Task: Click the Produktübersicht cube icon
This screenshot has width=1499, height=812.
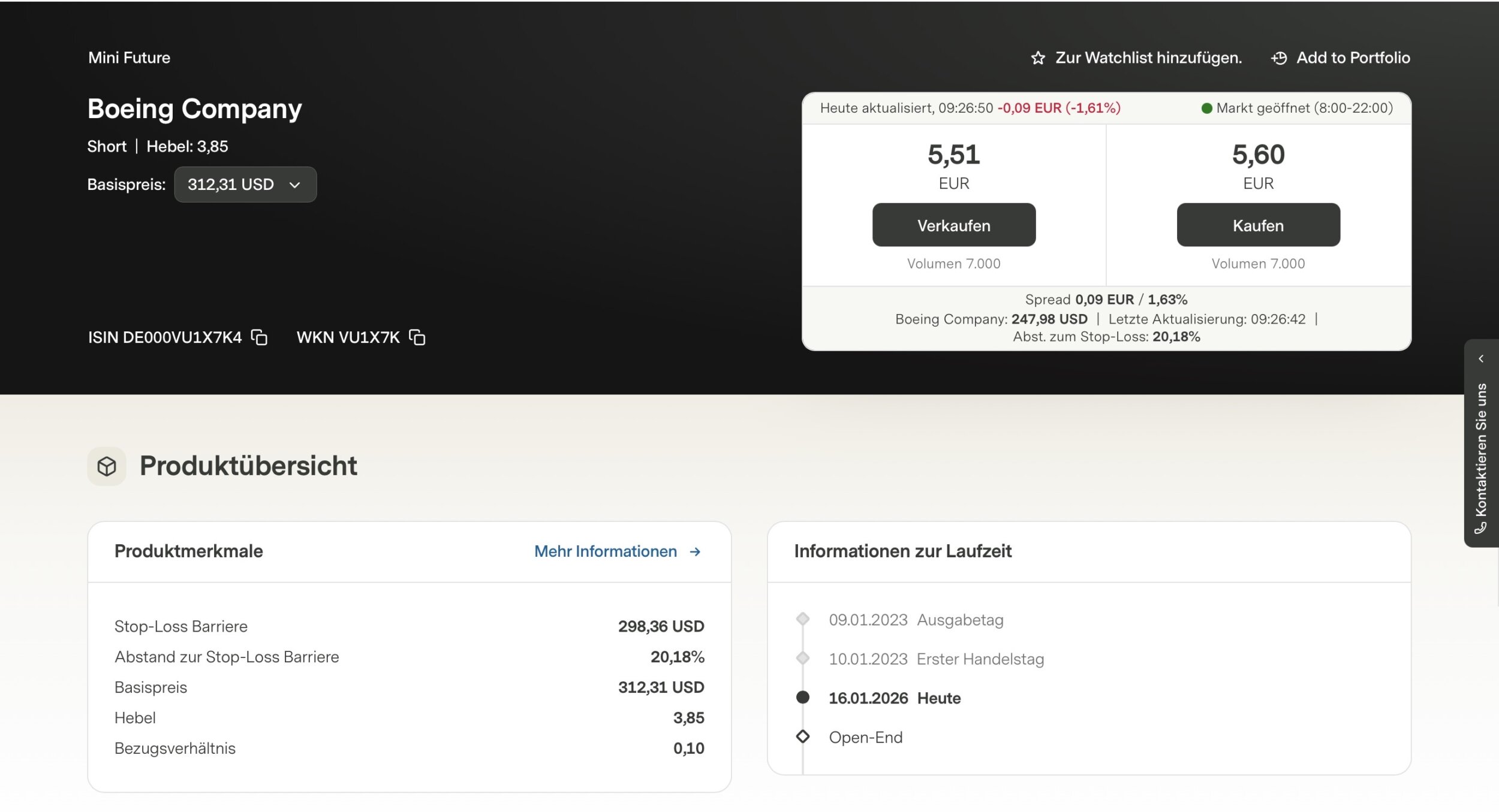Action: 107,466
